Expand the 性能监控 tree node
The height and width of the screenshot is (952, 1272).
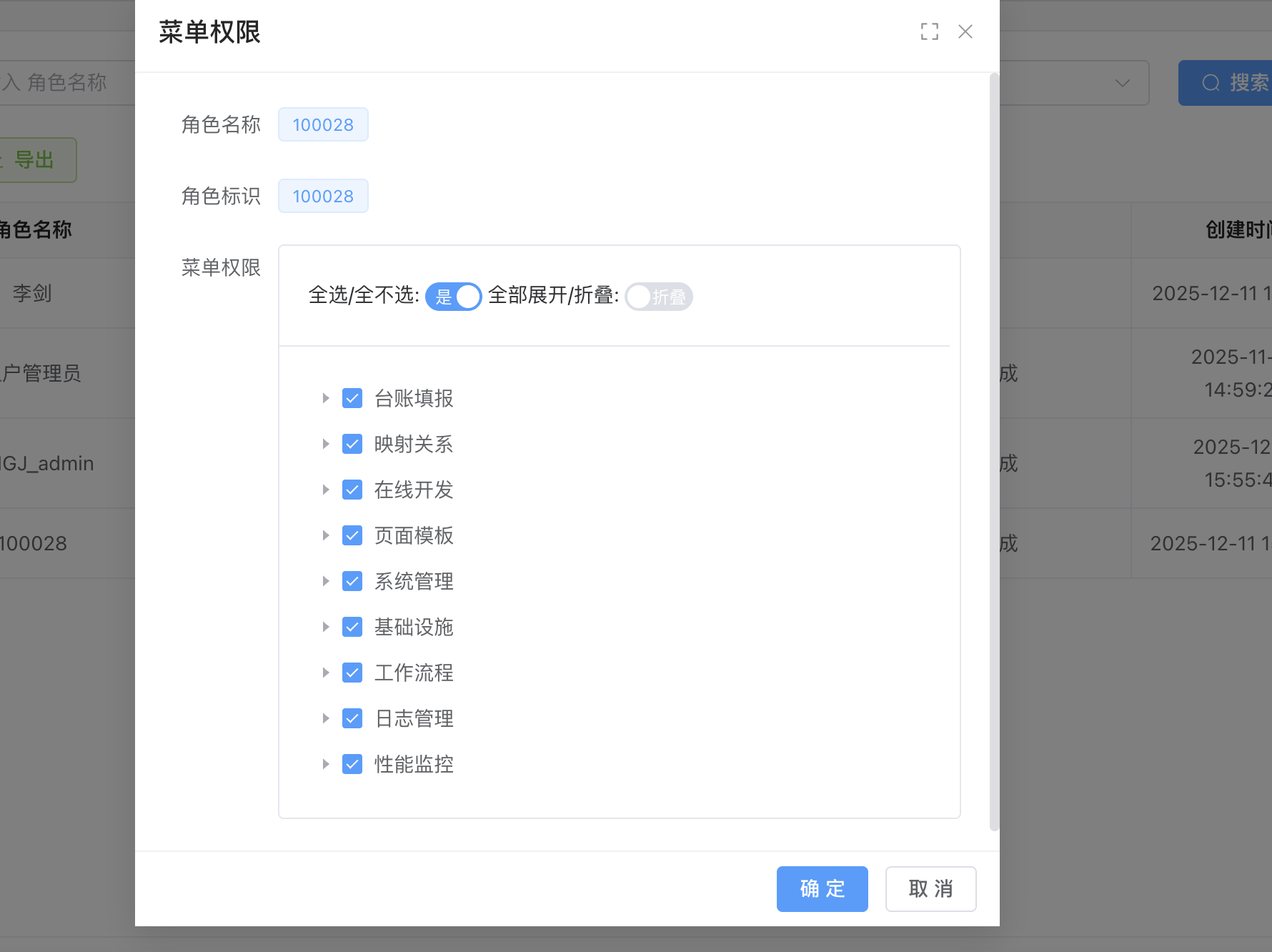coord(325,764)
